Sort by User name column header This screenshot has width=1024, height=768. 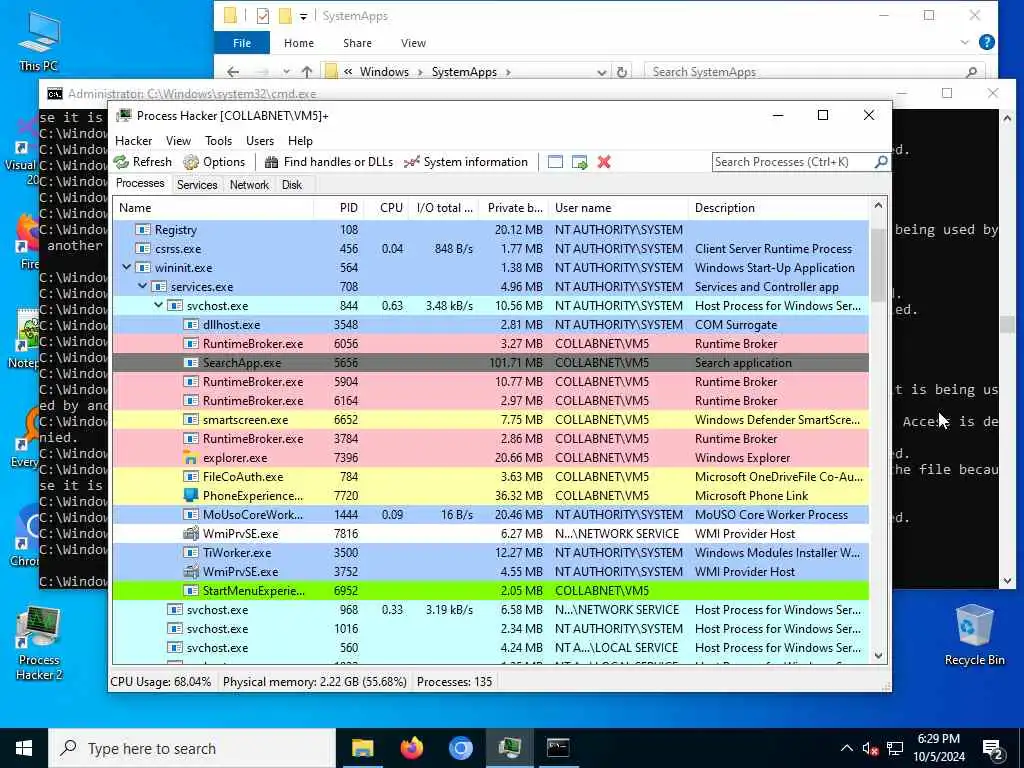point(618,208)
